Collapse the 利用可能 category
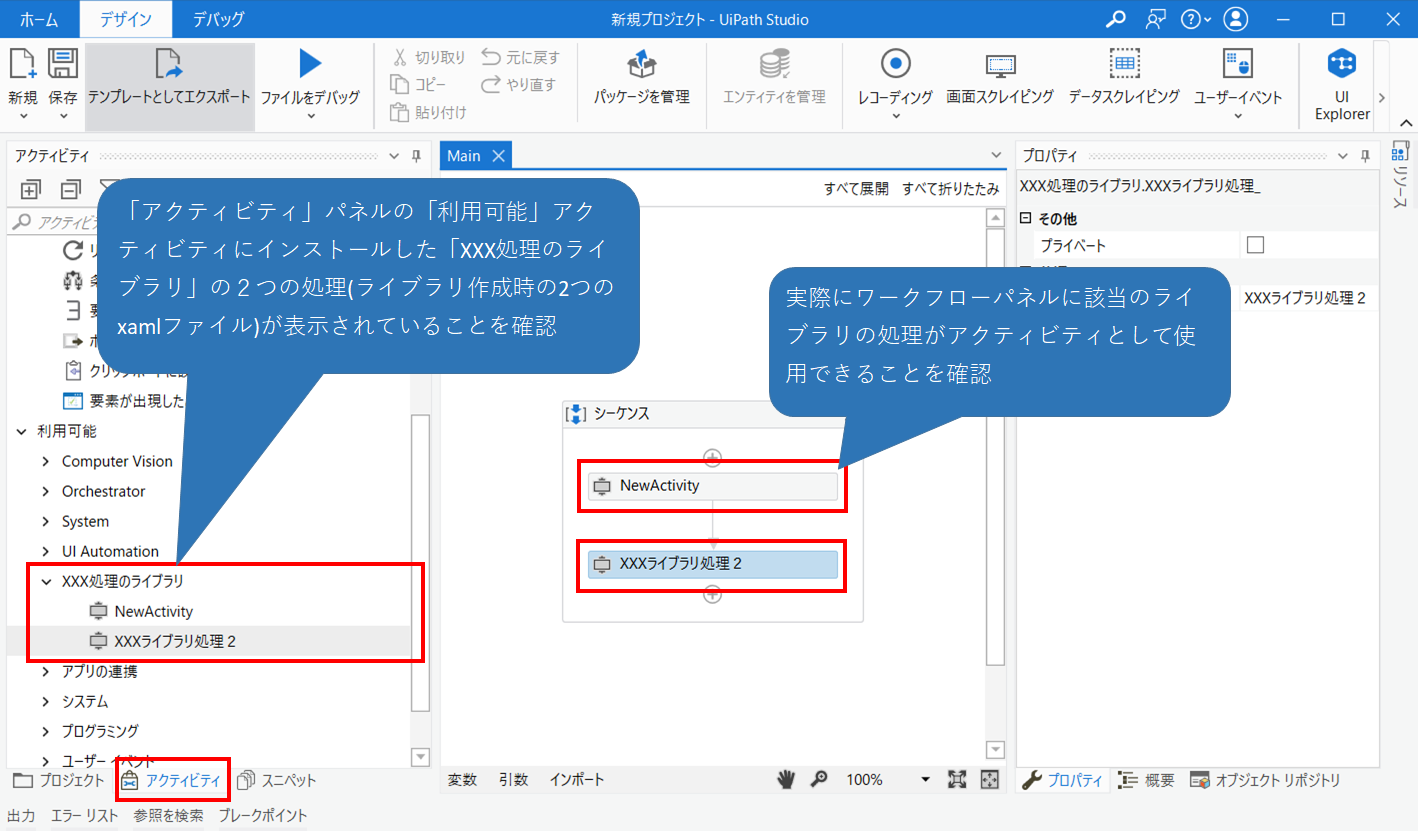The image size is (1418, 831). pyautogui.click(x=22, y=431)
